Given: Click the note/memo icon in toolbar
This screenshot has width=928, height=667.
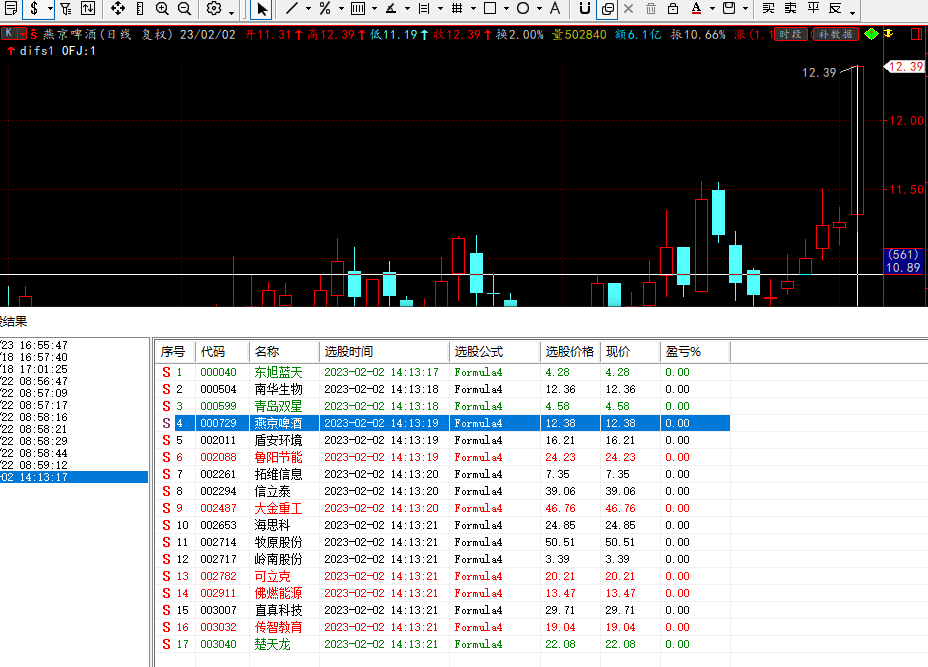Looking at the screenshot, I should coord(11,8).
